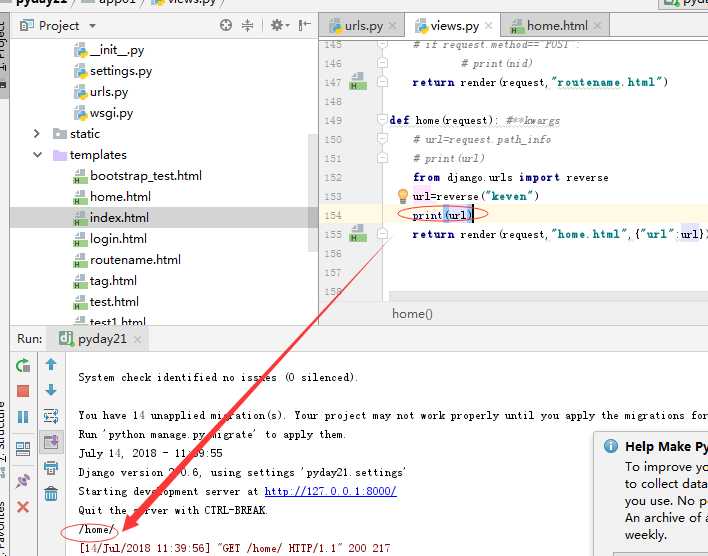This screenshot has width=708, height=556.
Task: Toggle fold marker on line 147
Action: pos(382,82)
